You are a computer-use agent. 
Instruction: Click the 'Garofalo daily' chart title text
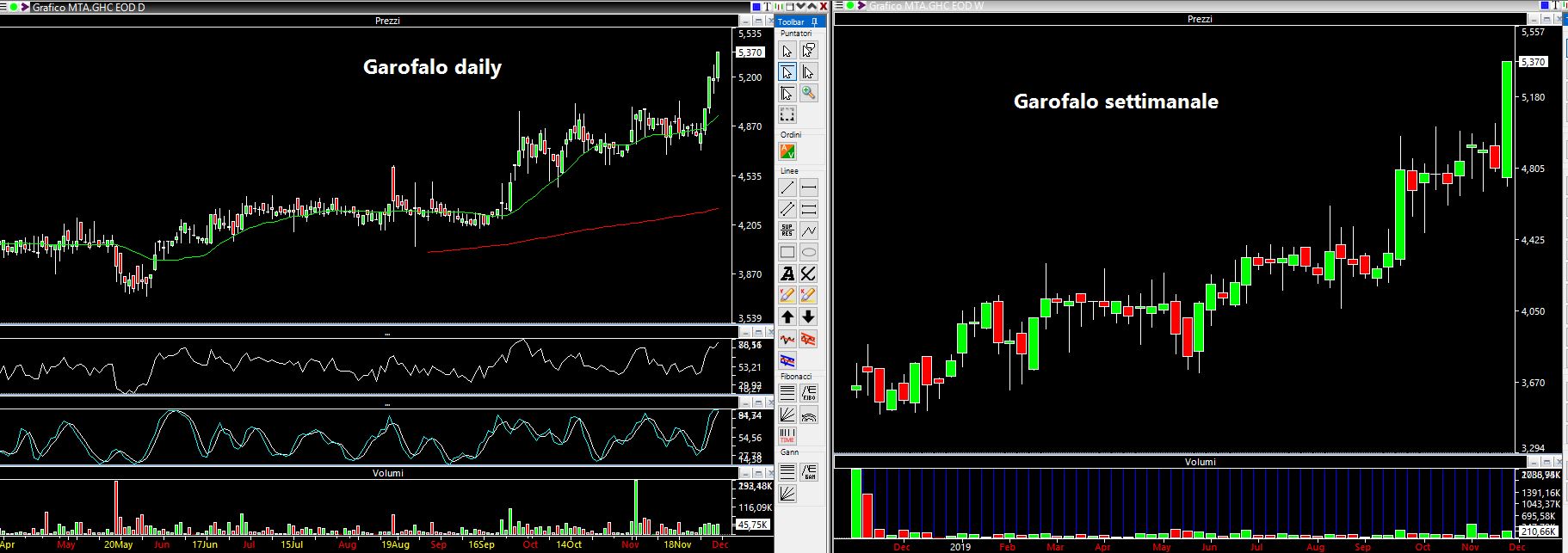432,67
